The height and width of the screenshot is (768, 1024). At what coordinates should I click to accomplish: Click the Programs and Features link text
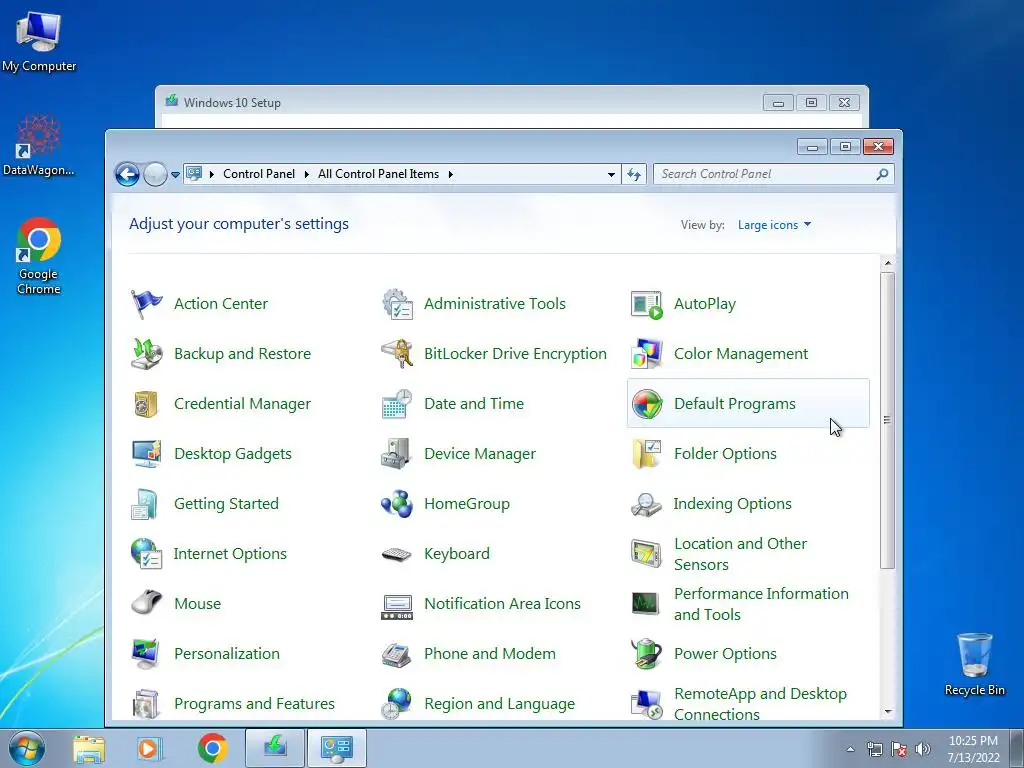tap(254, 704)
